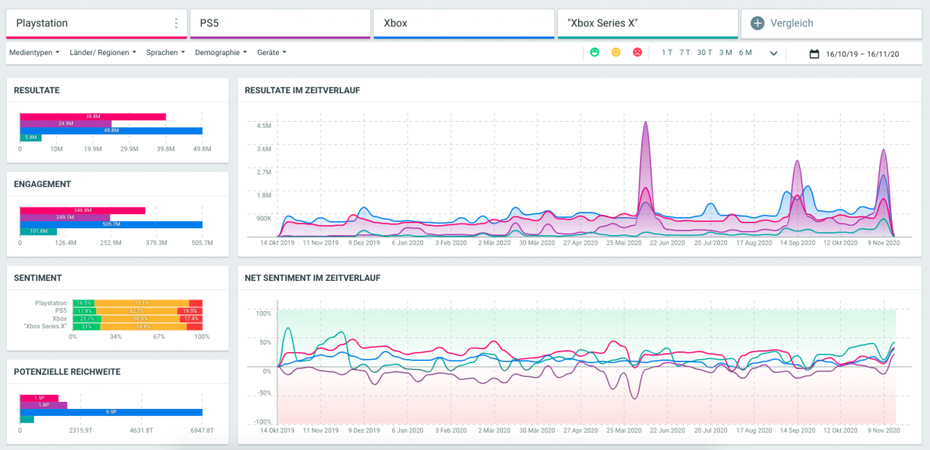Viewport: 930px width, 450px height.
Task: Open the Medientypen filter dropdown
Action: pyautogui.click(x=34, y=52)
